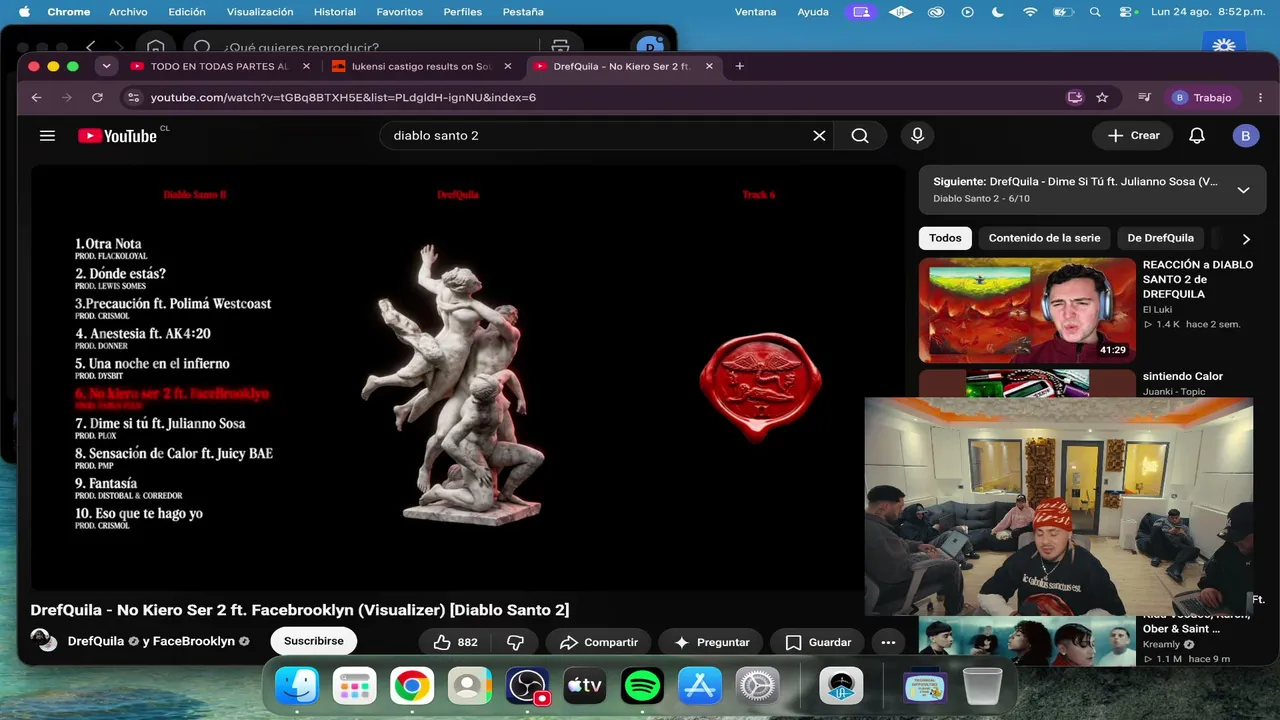Open the Historial menu
The height and width of the screenshot is (720, 1280).
click(x=335, y=12)
